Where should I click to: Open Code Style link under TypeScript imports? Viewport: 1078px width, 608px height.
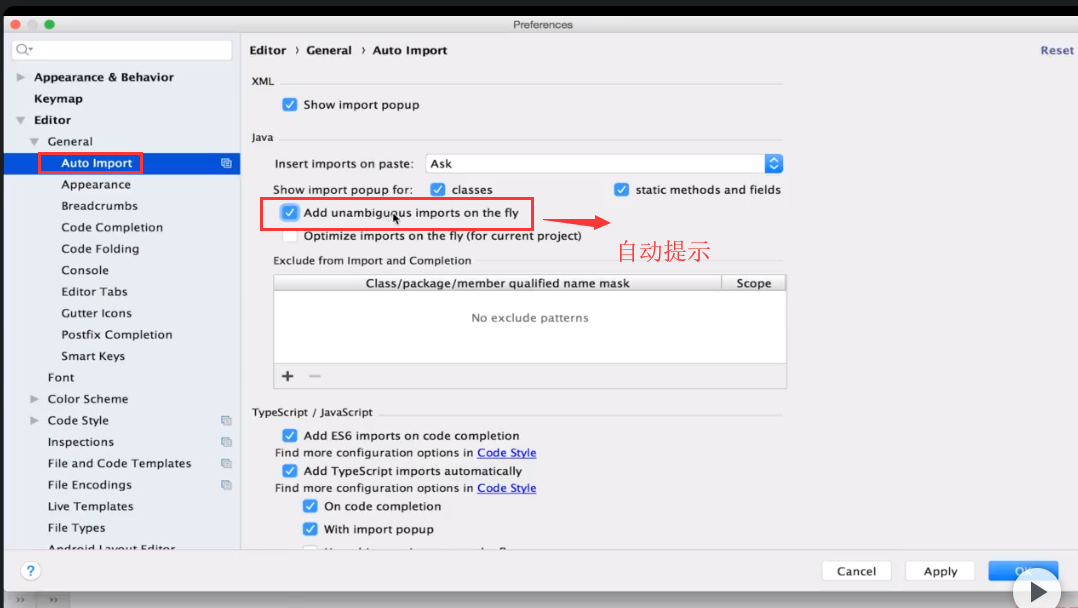point(507,488)
